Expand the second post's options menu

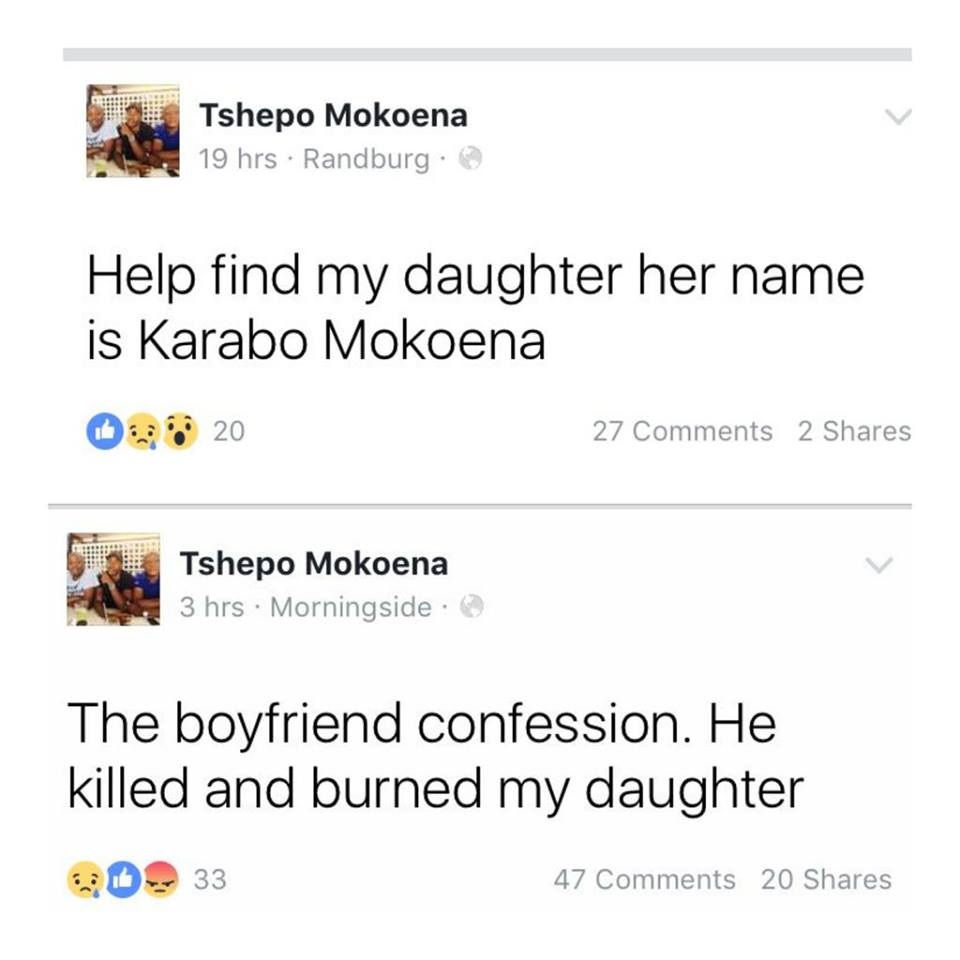coord(879,563)
